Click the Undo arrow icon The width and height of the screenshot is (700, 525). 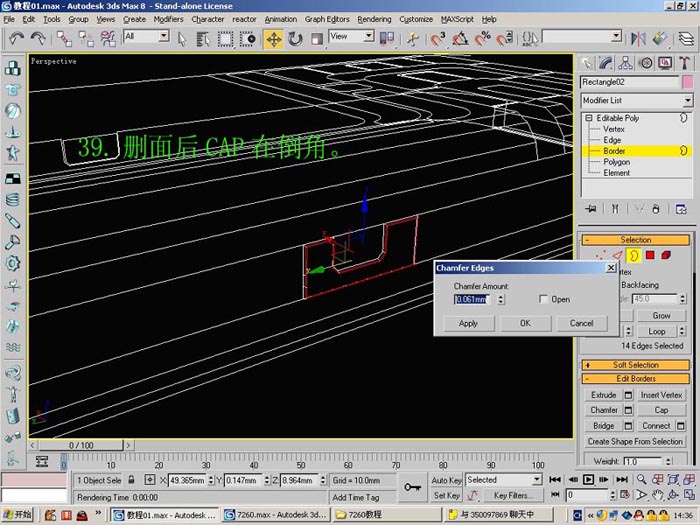coord(17,39)
